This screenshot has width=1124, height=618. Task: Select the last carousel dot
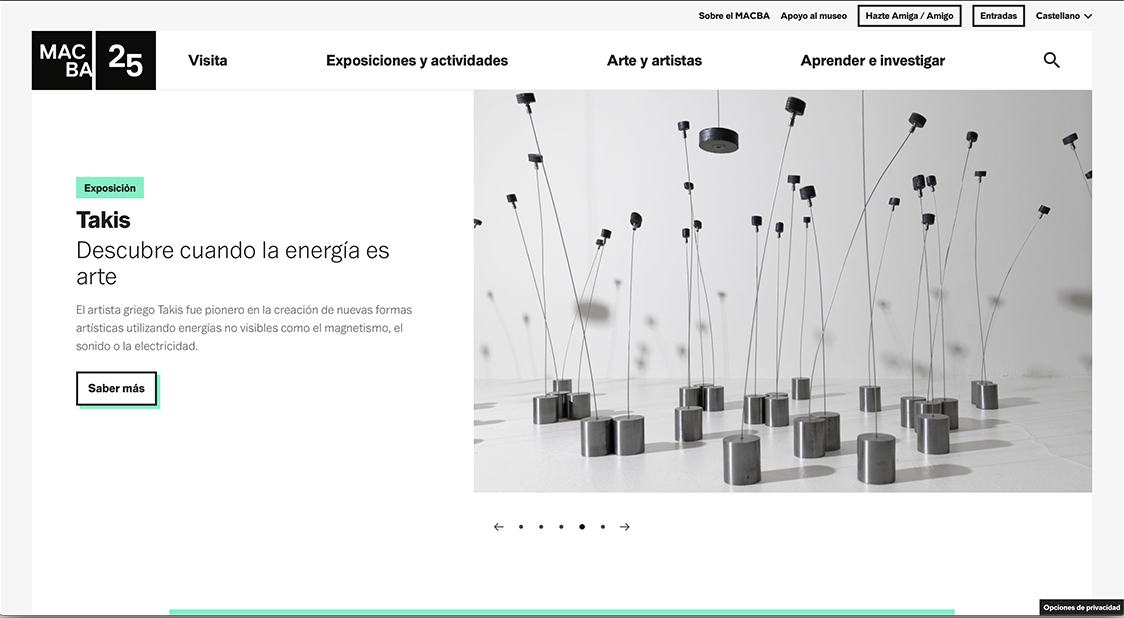[603, 526]
